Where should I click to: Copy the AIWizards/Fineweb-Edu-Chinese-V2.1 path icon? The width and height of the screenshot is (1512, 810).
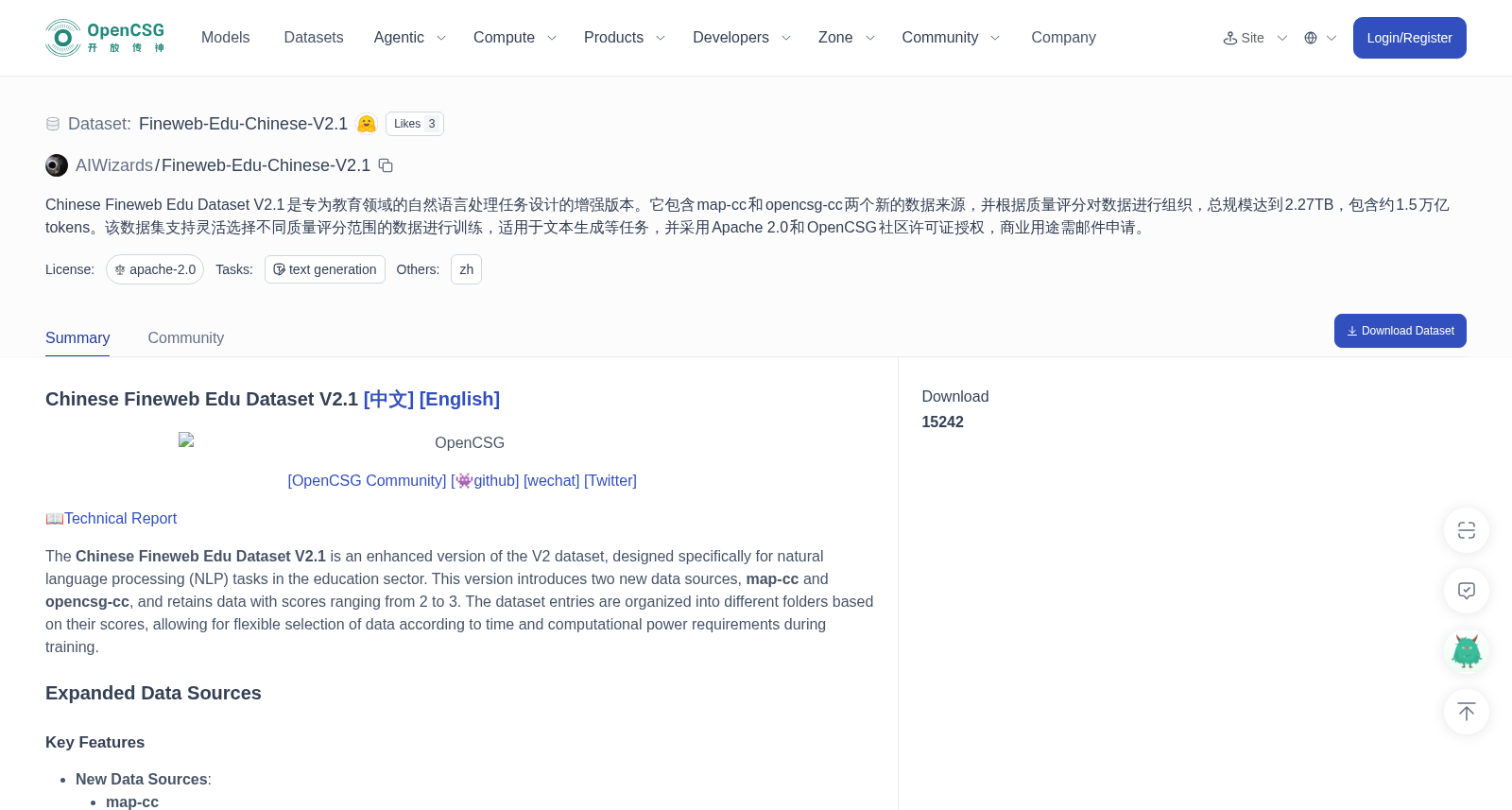pyautogui.click(x=386, y=165)
